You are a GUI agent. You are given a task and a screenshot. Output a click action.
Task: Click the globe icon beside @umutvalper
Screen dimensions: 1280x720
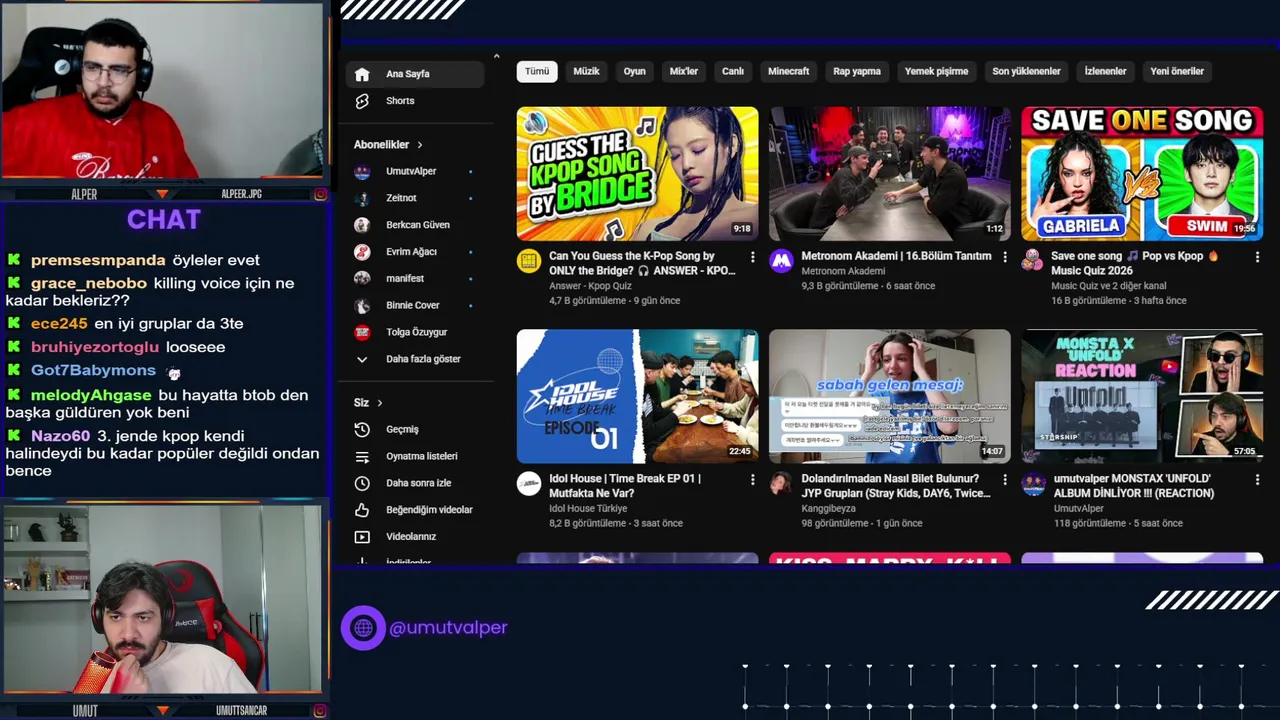[x=363, y=628]
